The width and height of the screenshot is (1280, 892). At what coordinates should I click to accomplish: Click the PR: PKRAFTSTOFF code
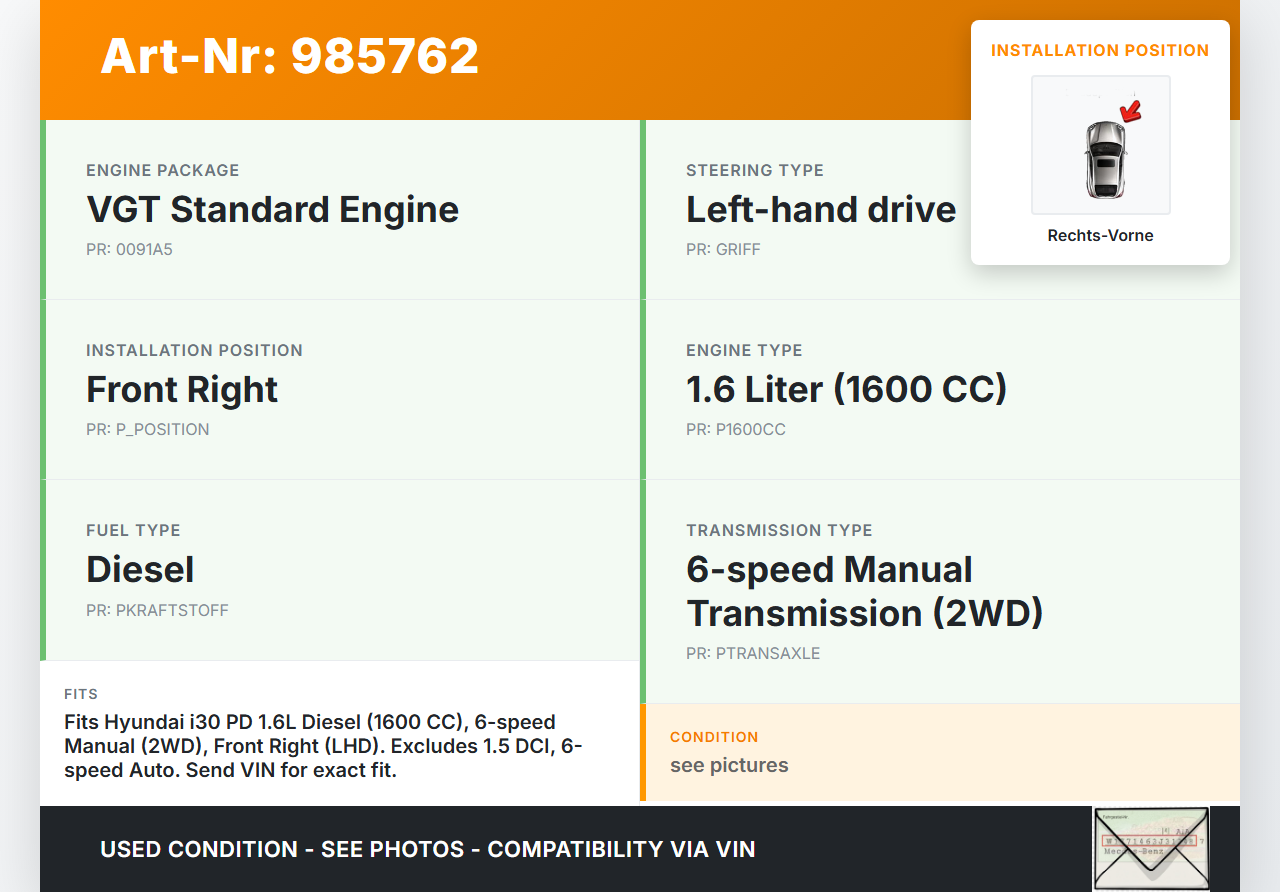(x=157, y=610)
